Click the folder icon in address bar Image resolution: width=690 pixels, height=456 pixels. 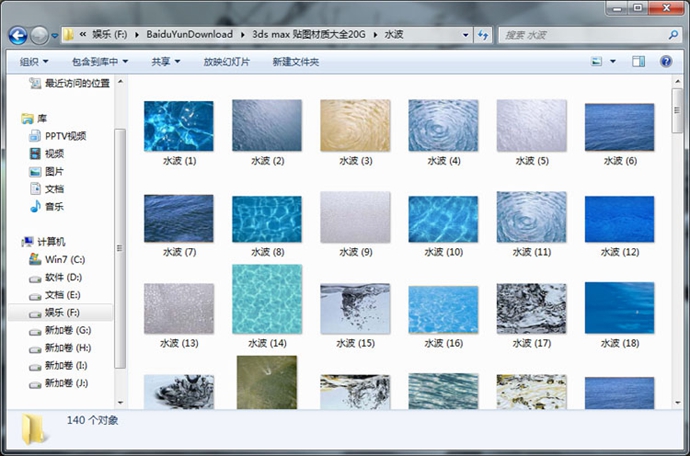tap(68, 35)
